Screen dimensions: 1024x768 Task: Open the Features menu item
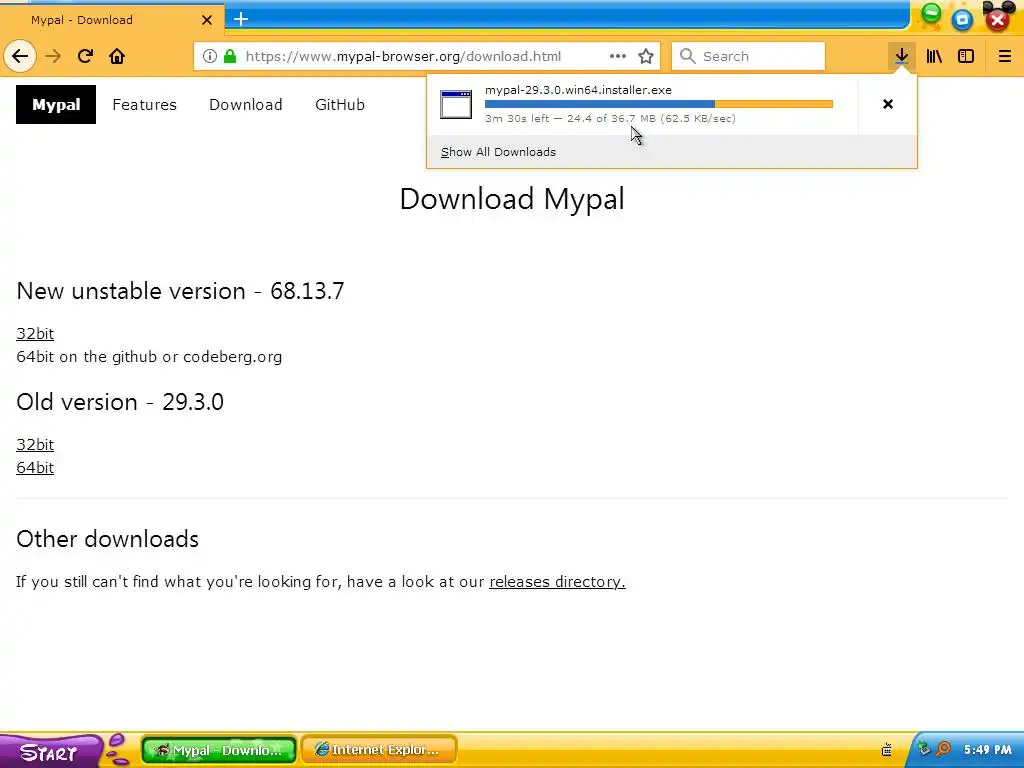click(x=144, y=104)
